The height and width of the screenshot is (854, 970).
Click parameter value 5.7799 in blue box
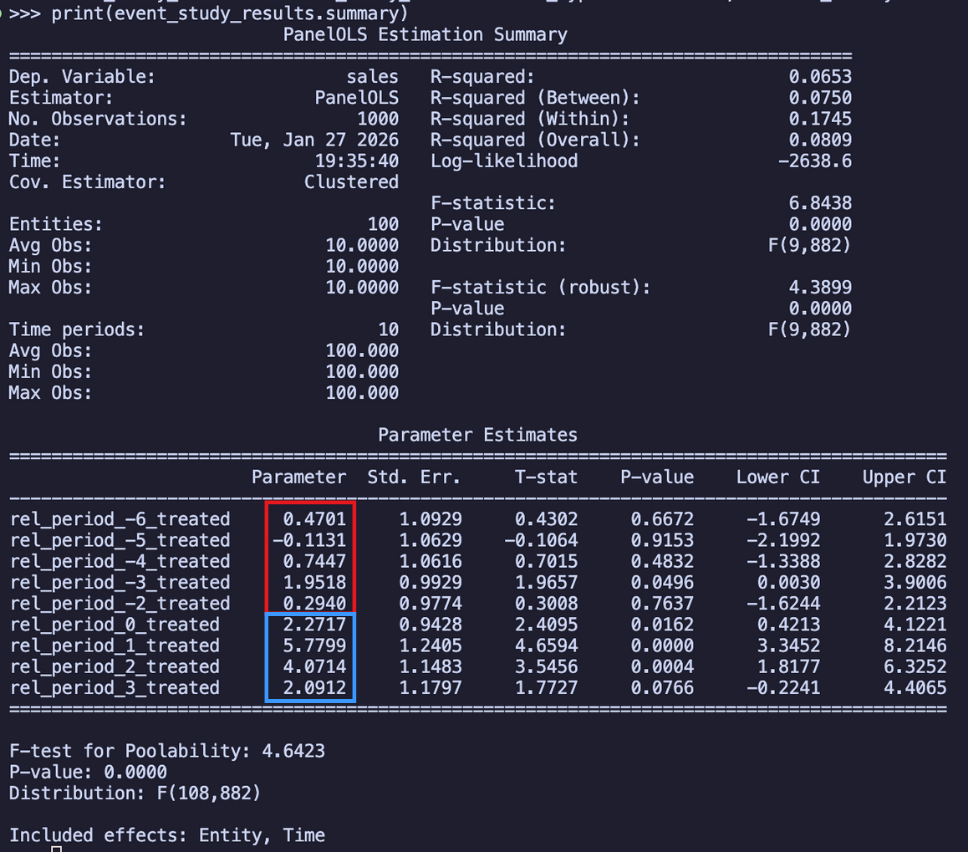click(x=314, y=645)
